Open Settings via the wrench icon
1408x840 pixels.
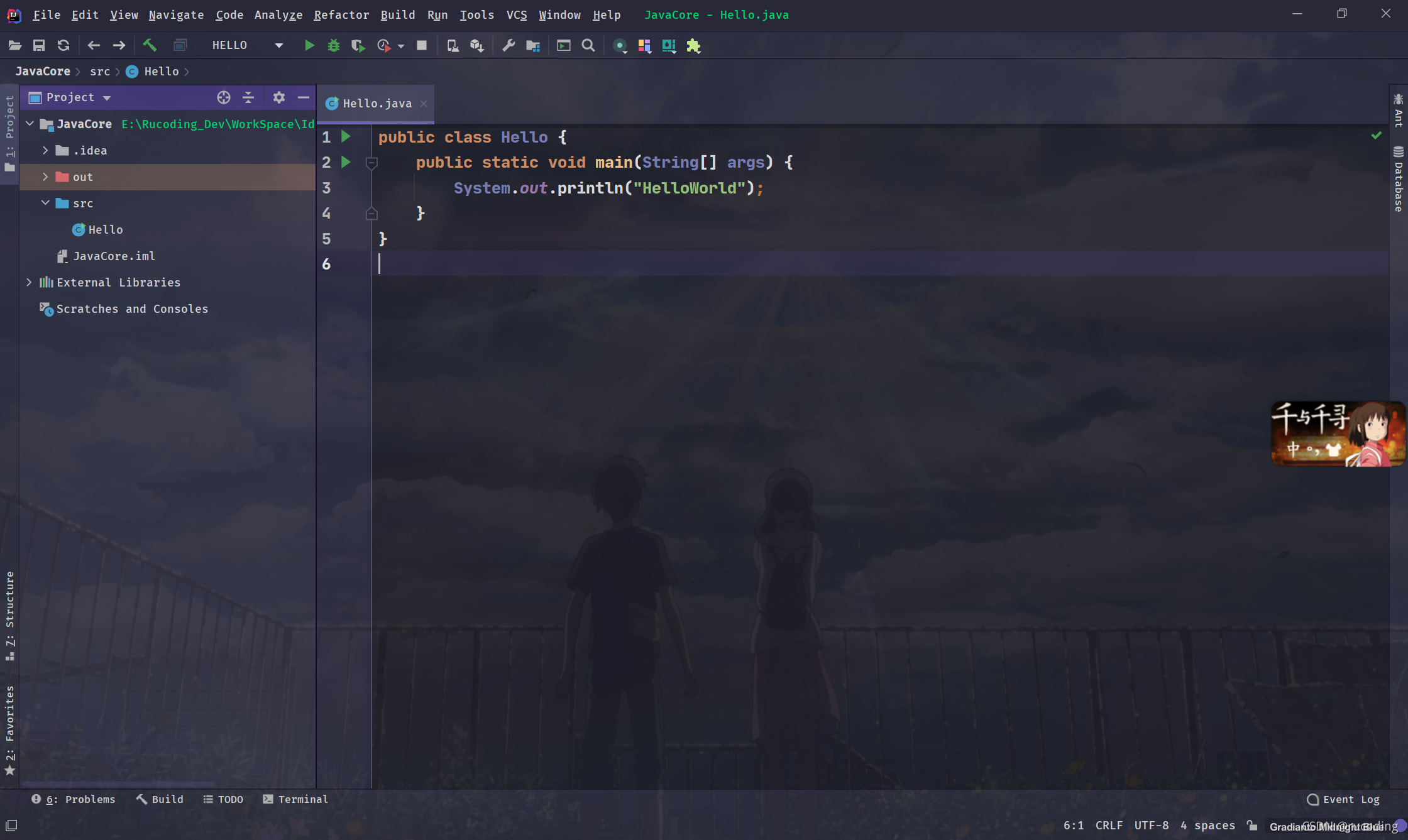[x=509, y=45]
